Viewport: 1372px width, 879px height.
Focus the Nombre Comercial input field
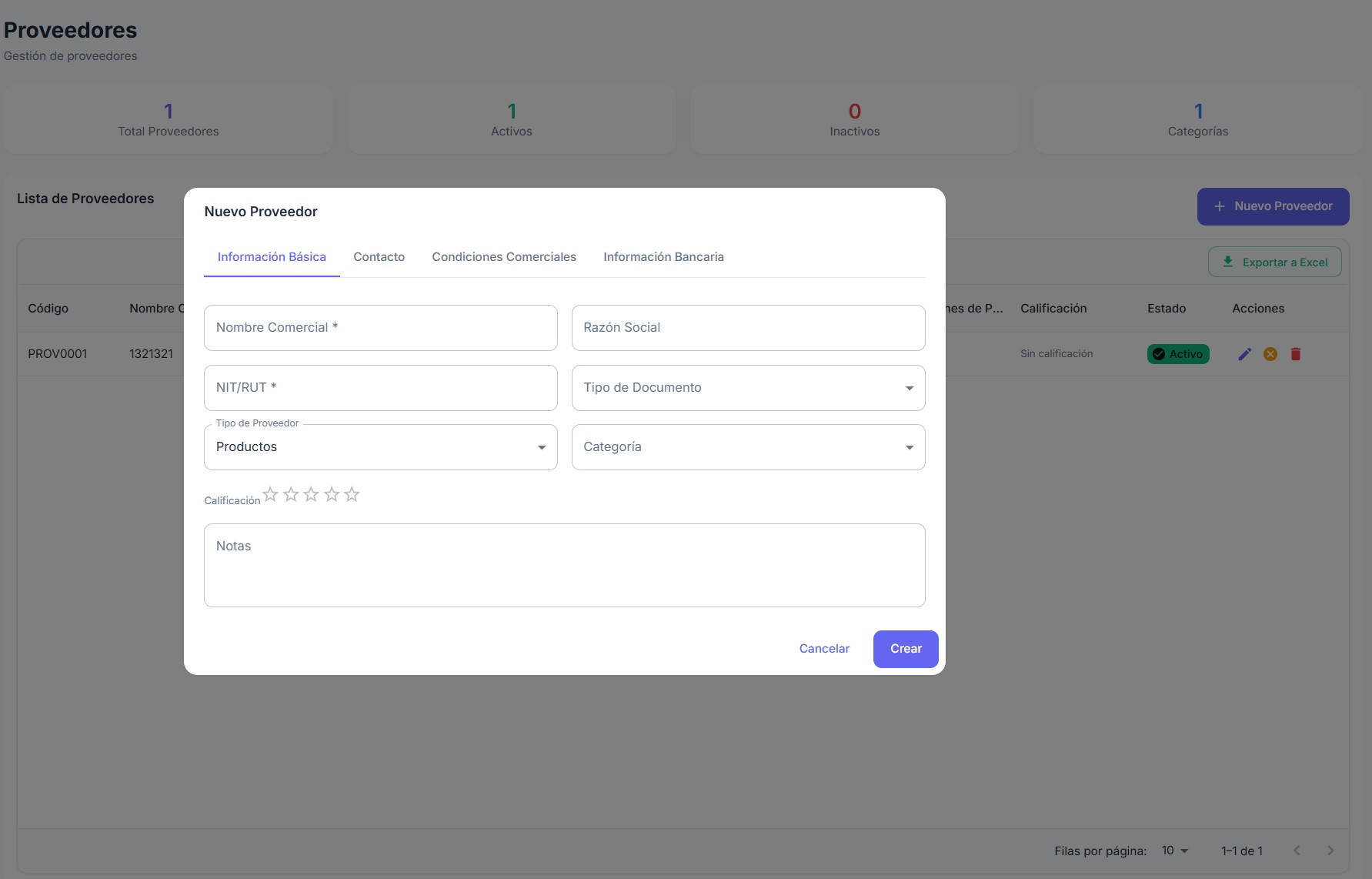tap(380, 328)
